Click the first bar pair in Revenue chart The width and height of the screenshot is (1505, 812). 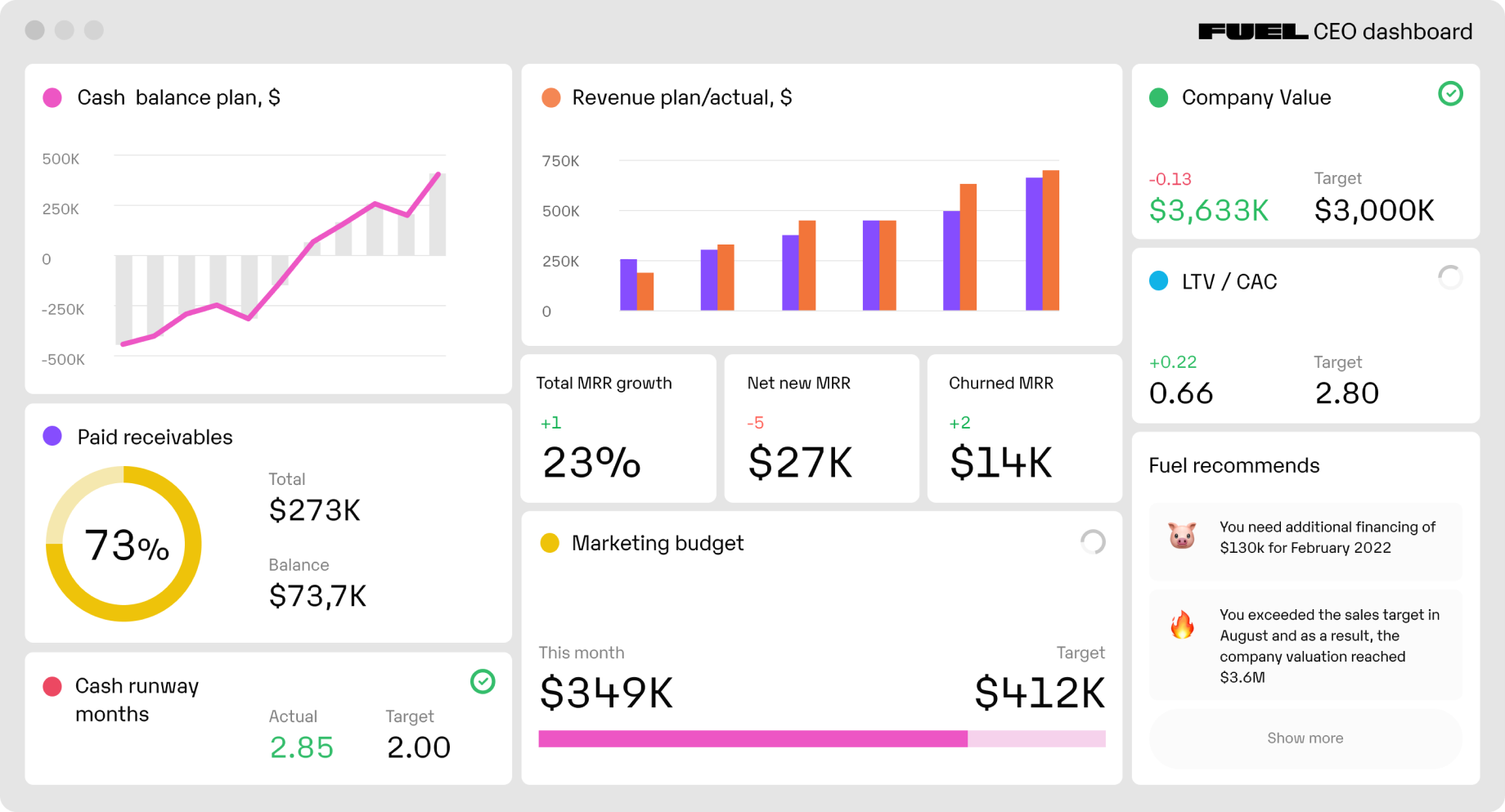[x=636, y=285]
